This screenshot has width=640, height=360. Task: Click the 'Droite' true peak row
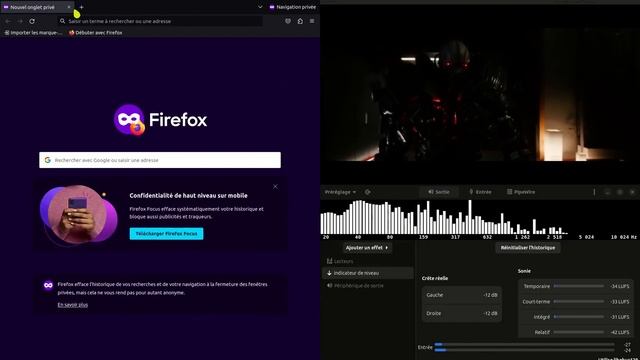pyautogui.click(x=462, y=313)
